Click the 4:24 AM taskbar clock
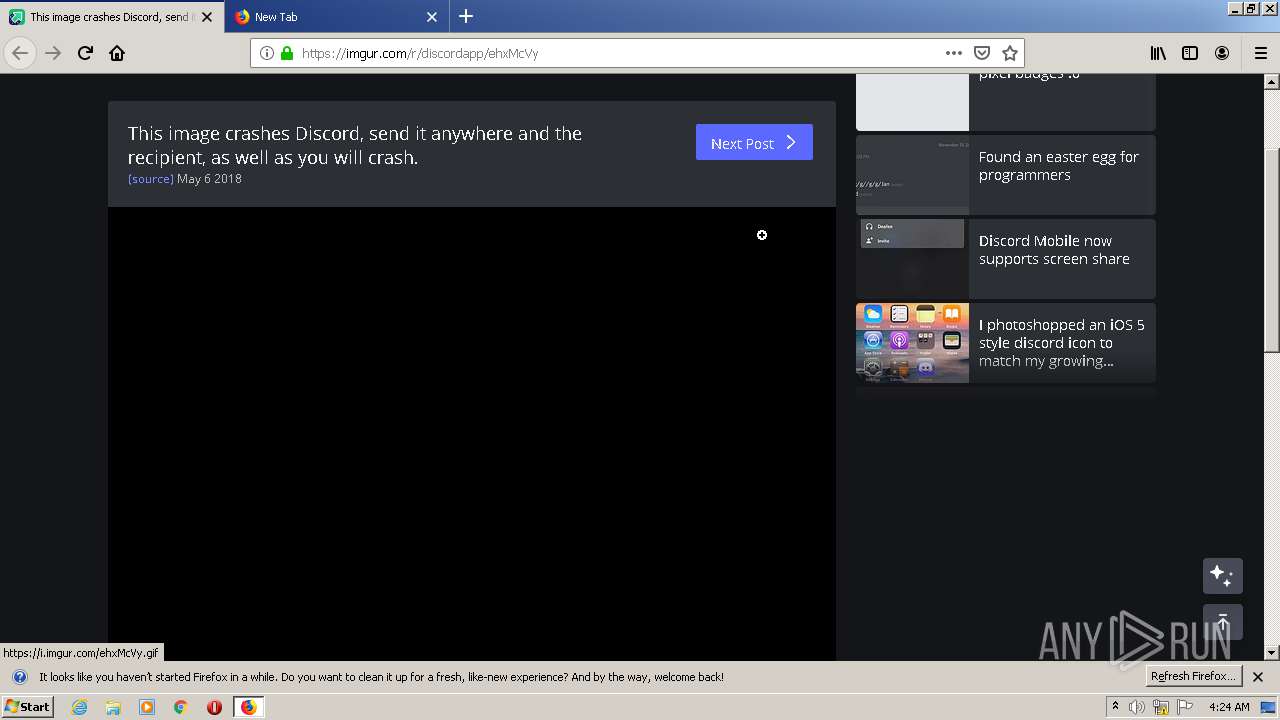 (1229, 707)
